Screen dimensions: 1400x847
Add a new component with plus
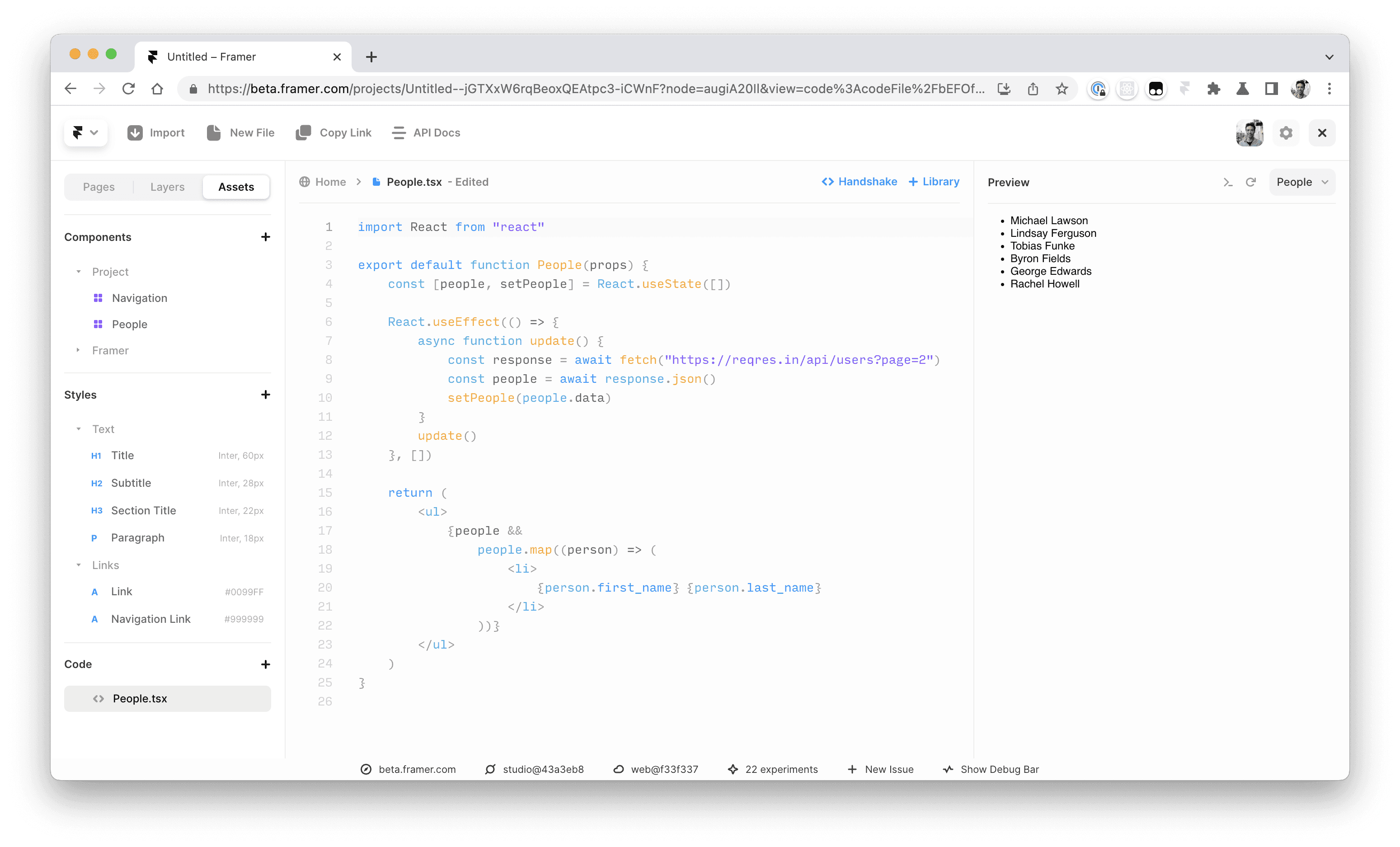tap(265, 237)
